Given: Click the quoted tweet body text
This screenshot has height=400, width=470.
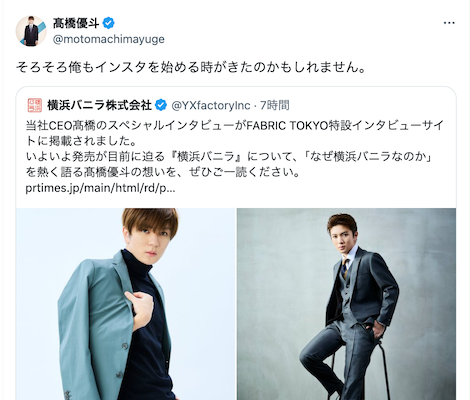Looking at the screenshot, I should [x=234, y=157].
